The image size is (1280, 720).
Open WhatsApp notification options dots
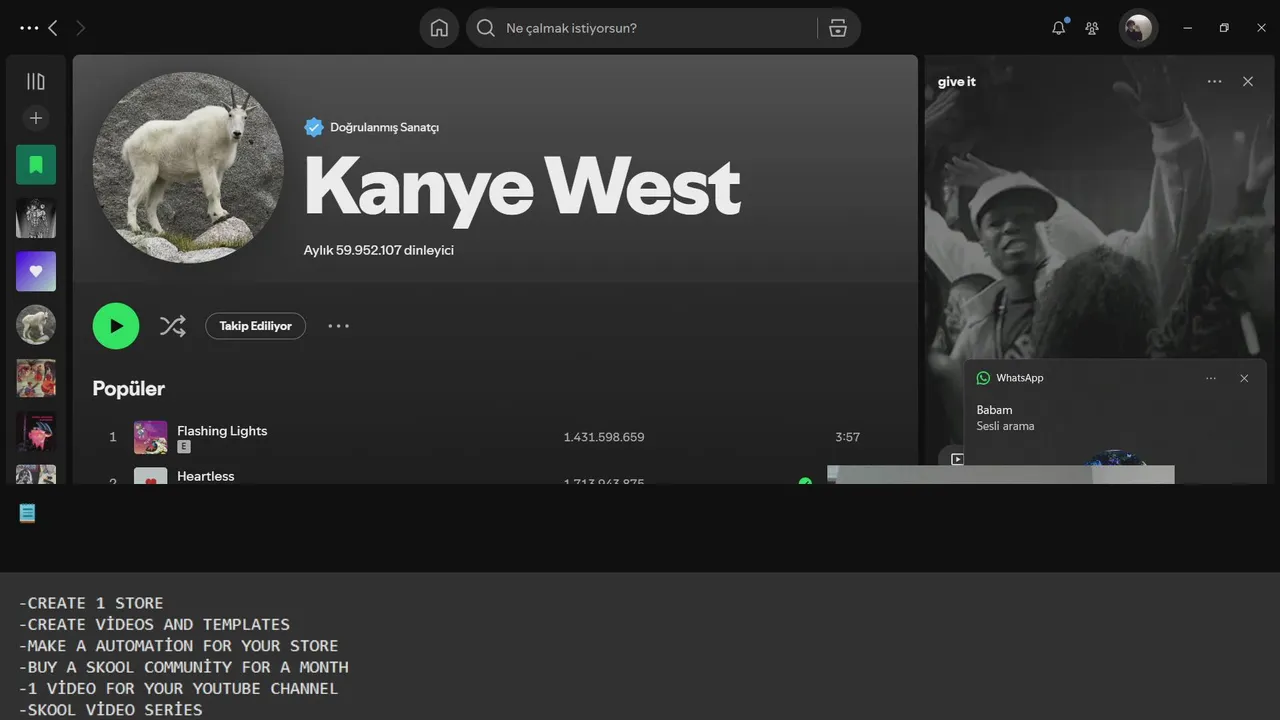point(1211,378)
